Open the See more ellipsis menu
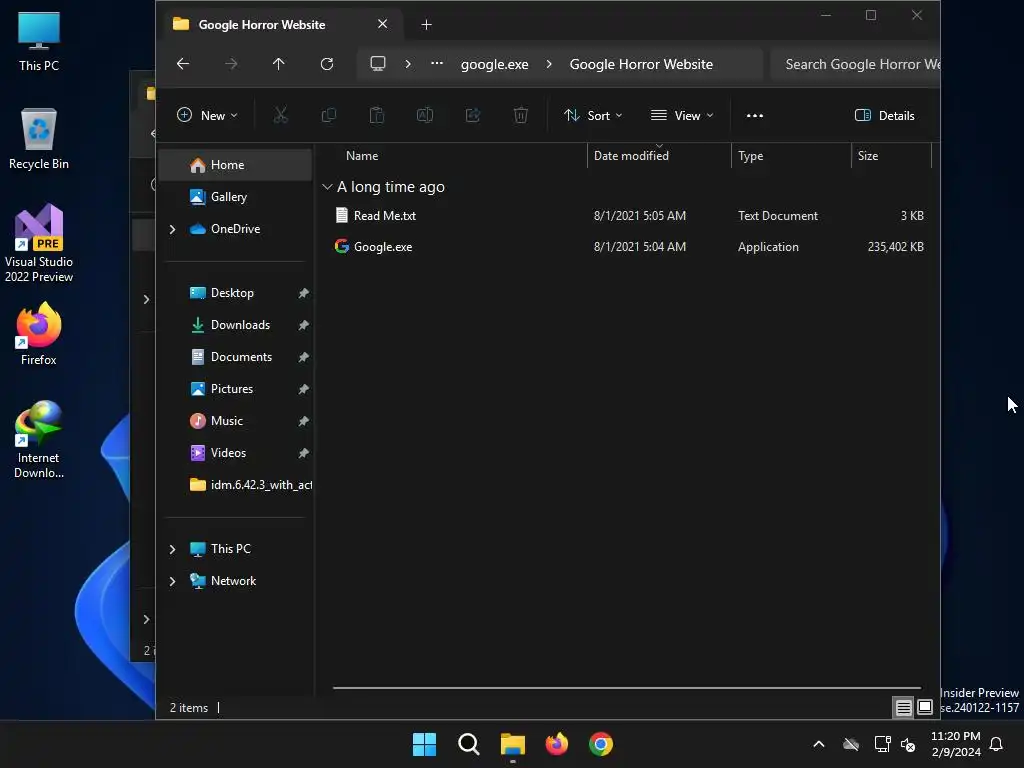 [x=754, y=116]
